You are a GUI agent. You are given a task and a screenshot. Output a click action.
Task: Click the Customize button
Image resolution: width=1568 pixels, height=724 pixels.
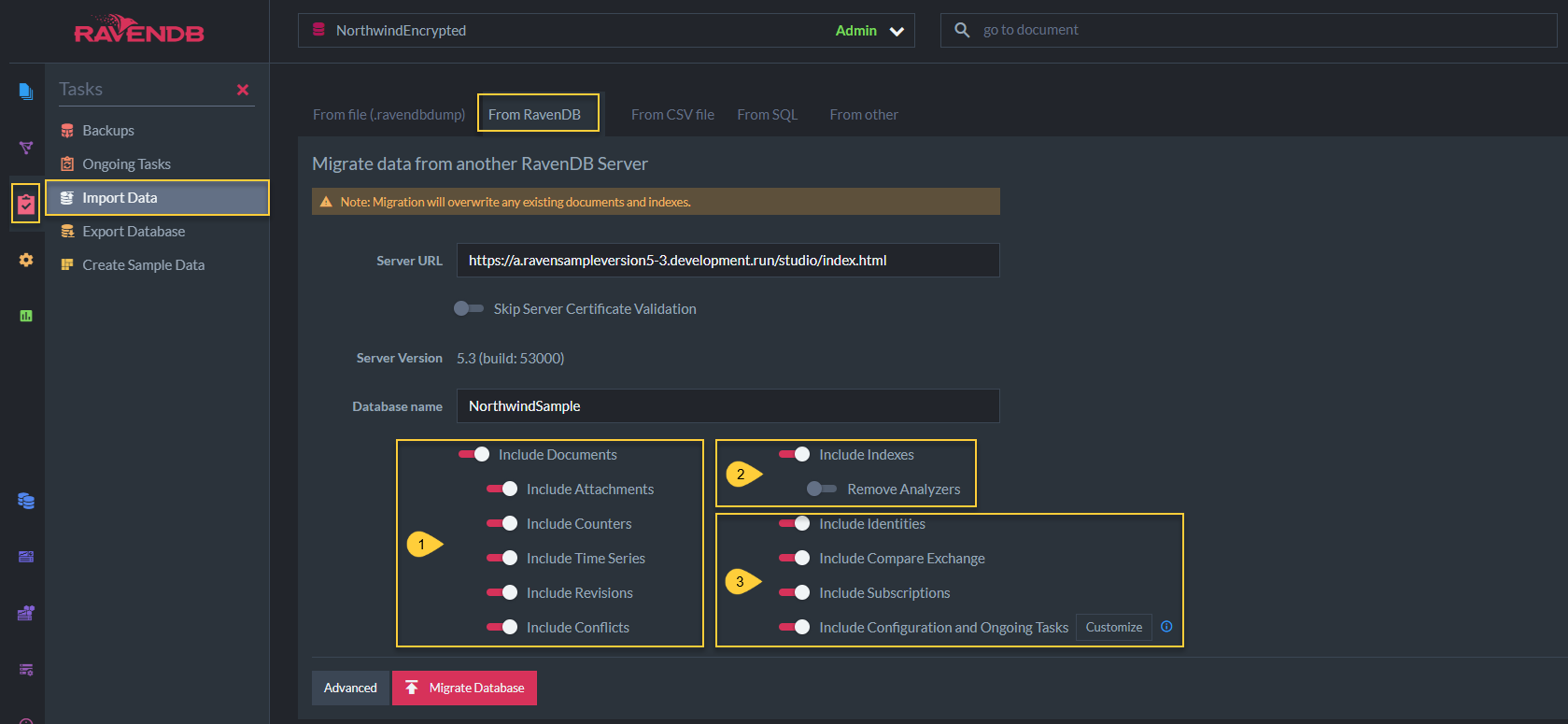pos(1113,627)
